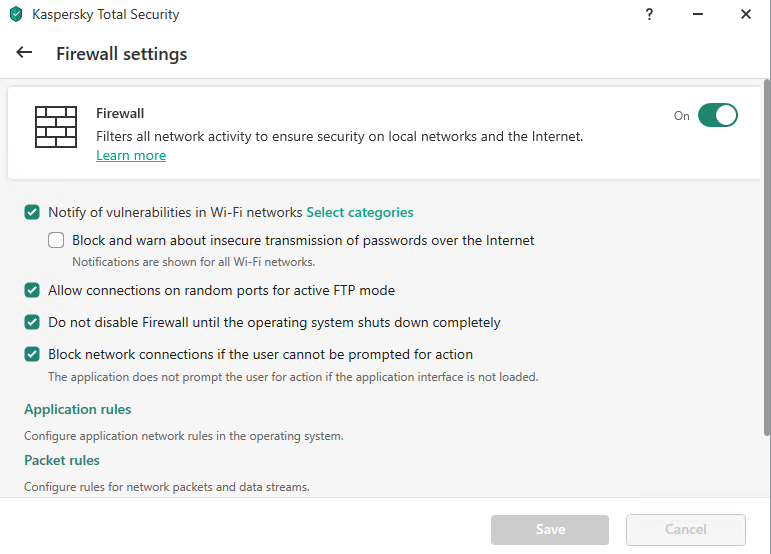Open Application rules
Viewport: 771px width, 554px height.
pyautogui.click(x=78, y=409)
